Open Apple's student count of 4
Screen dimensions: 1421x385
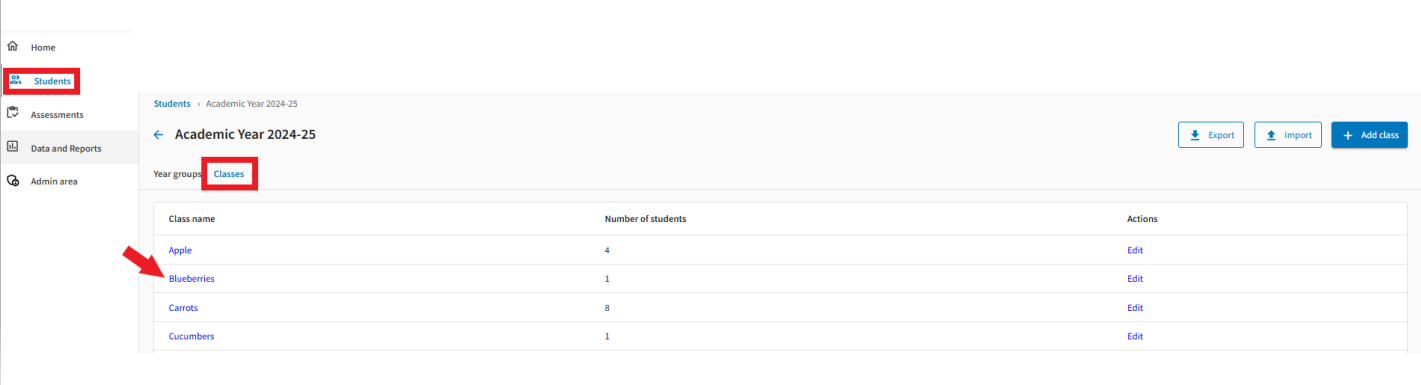pos(608,250)
